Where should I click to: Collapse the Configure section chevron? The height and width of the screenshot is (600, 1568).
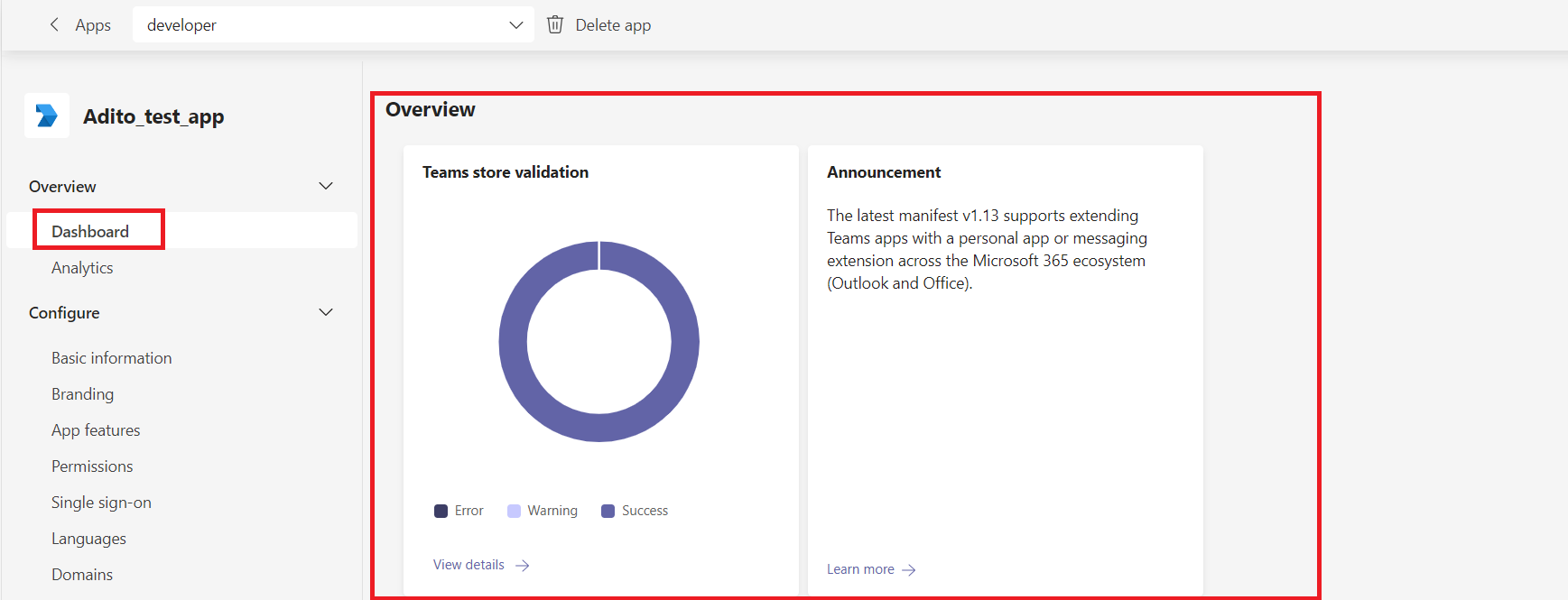tap(326, 312)
